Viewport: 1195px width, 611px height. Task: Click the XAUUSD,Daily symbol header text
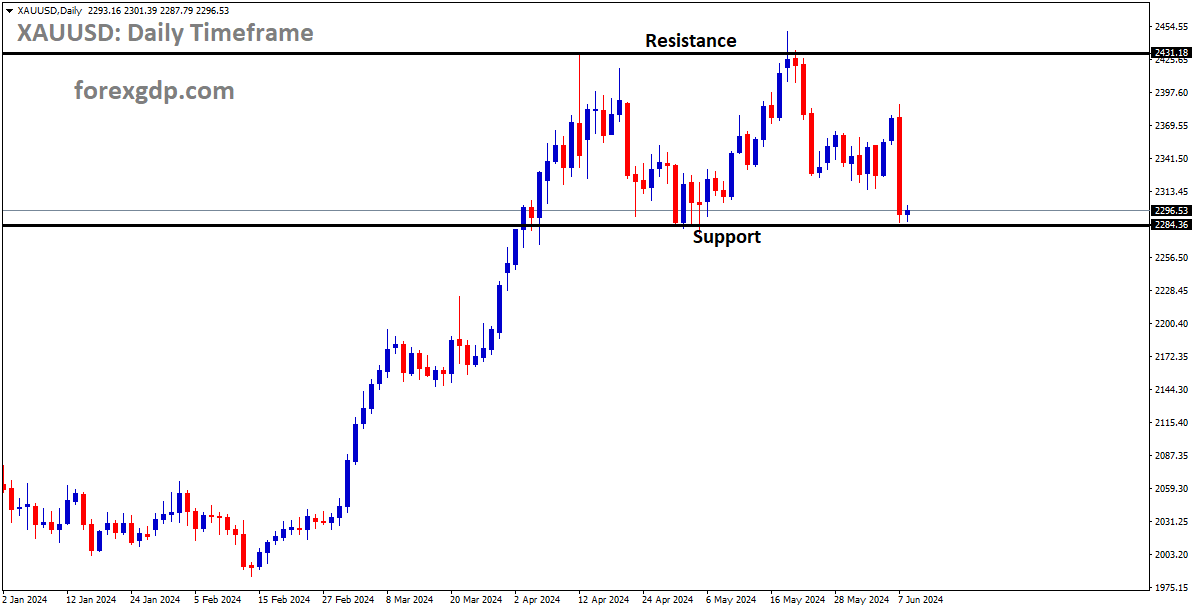[49, 11]
